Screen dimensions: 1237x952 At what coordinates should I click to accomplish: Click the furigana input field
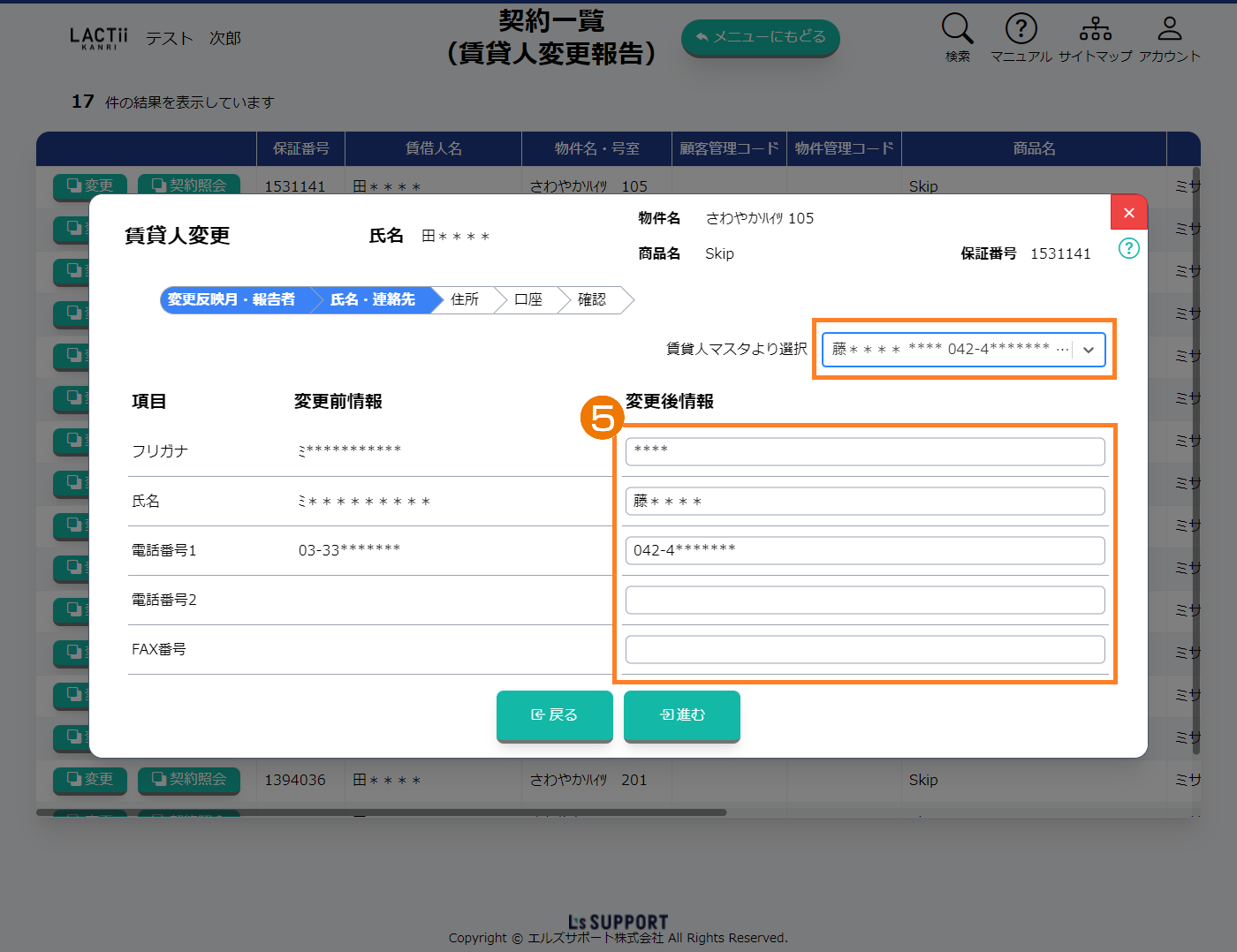pyautogui.click(x=864, y=451)
